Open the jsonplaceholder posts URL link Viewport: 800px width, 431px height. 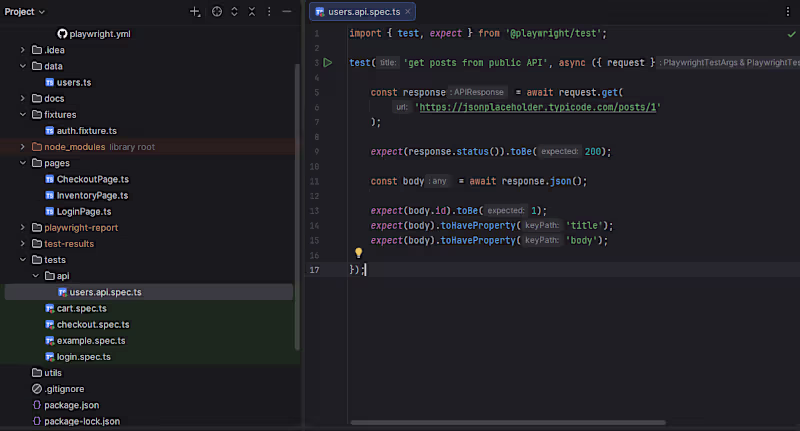tap(538, 107)
